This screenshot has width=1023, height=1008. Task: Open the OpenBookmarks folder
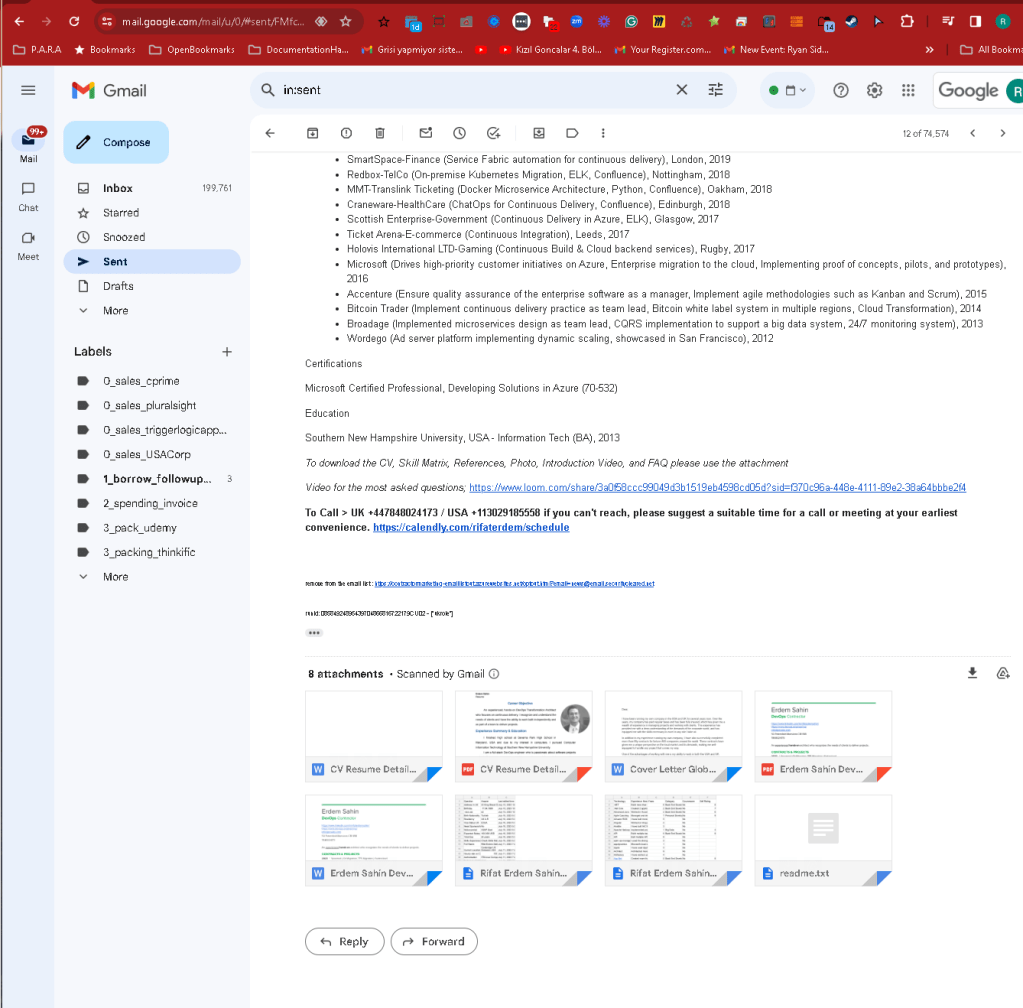coord(192,50)
